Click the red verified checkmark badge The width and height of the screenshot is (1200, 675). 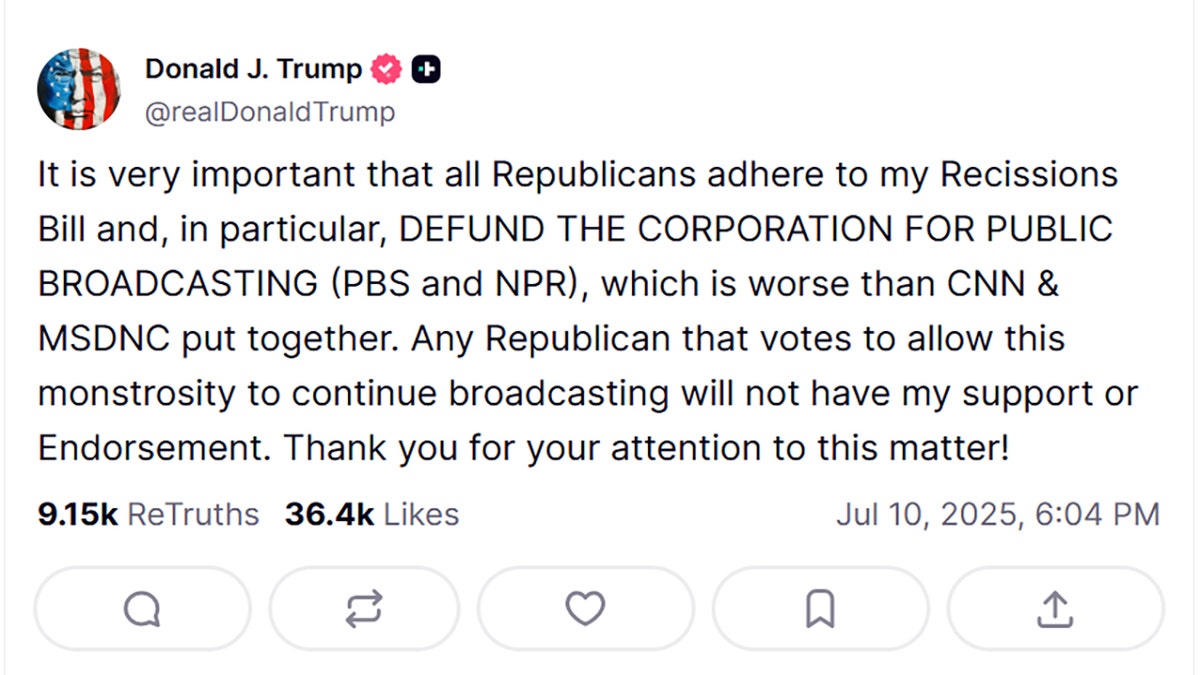(386, 70)
